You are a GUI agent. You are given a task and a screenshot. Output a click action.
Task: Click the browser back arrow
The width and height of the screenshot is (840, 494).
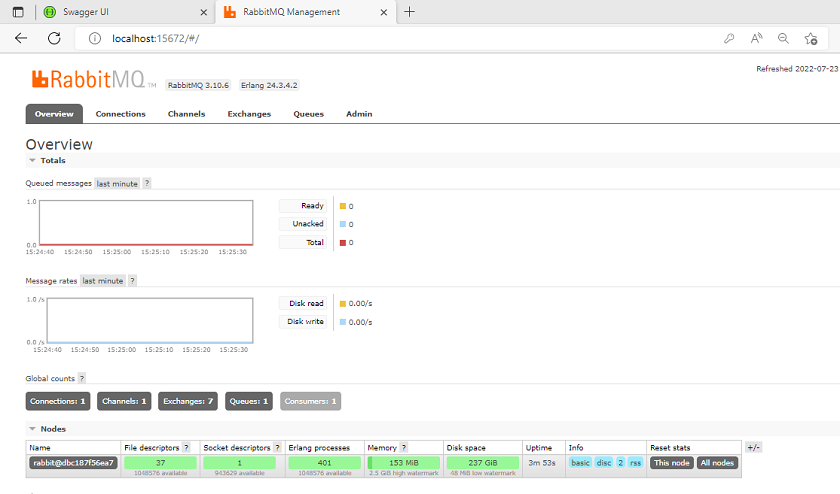pyautogui.click(x=21, y=38)
